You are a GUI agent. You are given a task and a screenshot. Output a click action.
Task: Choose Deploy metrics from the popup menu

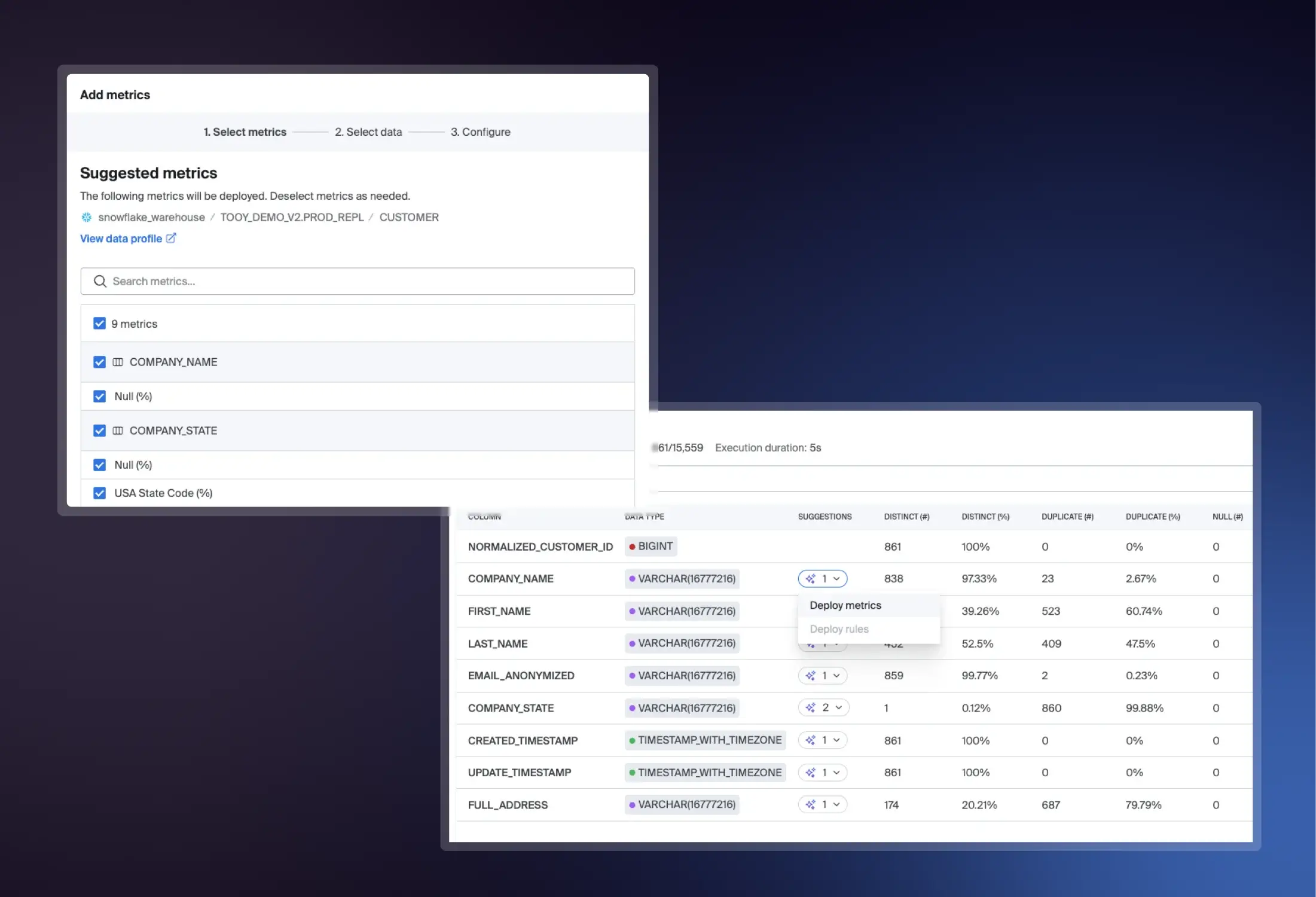coord(845,605)
